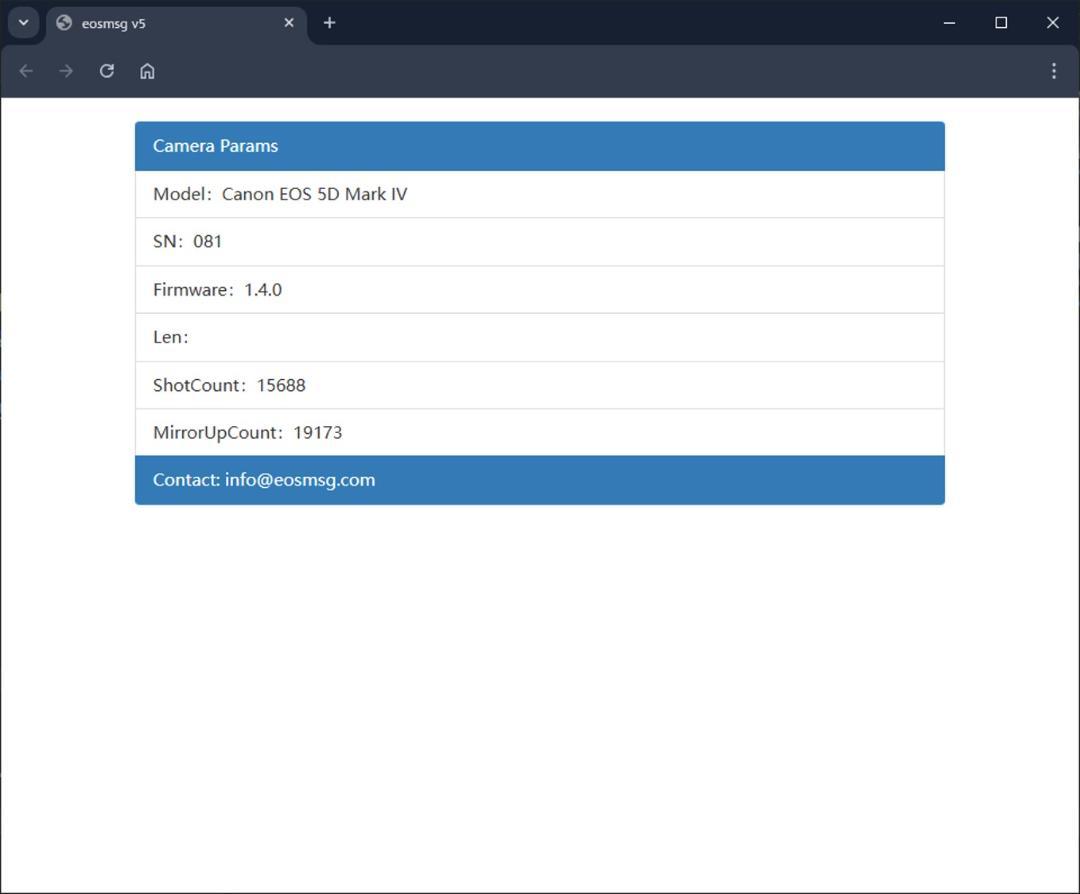The width and height of the screenshot is (1080, 894).
Task: Select the SN: 081 row
Action: click(540, 242)
